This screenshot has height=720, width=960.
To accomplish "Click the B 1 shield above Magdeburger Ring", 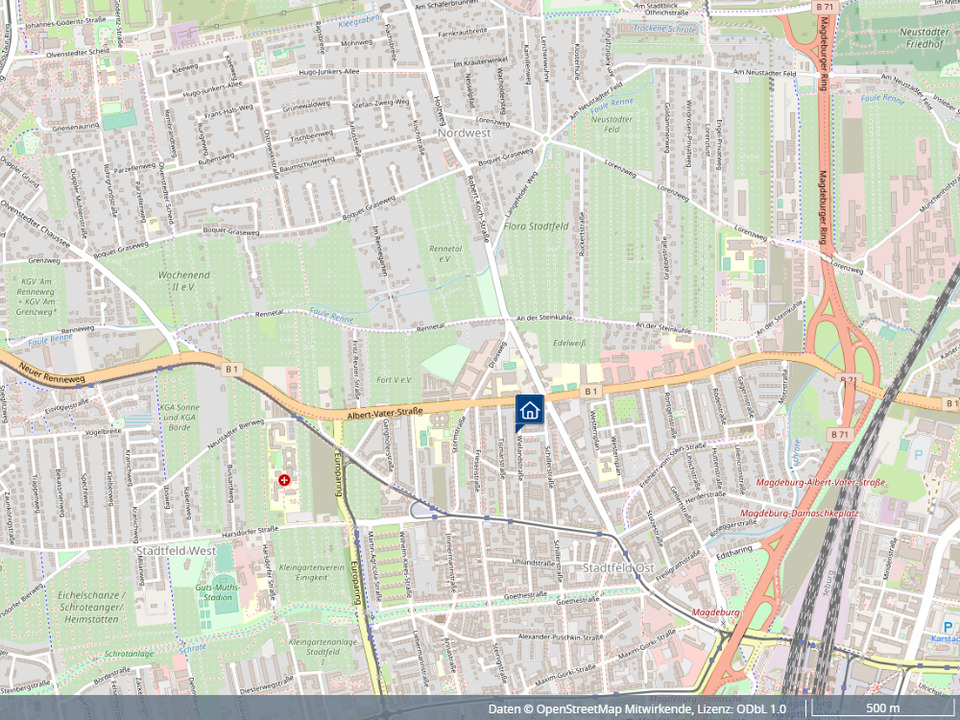I will [x=824, y=8].
